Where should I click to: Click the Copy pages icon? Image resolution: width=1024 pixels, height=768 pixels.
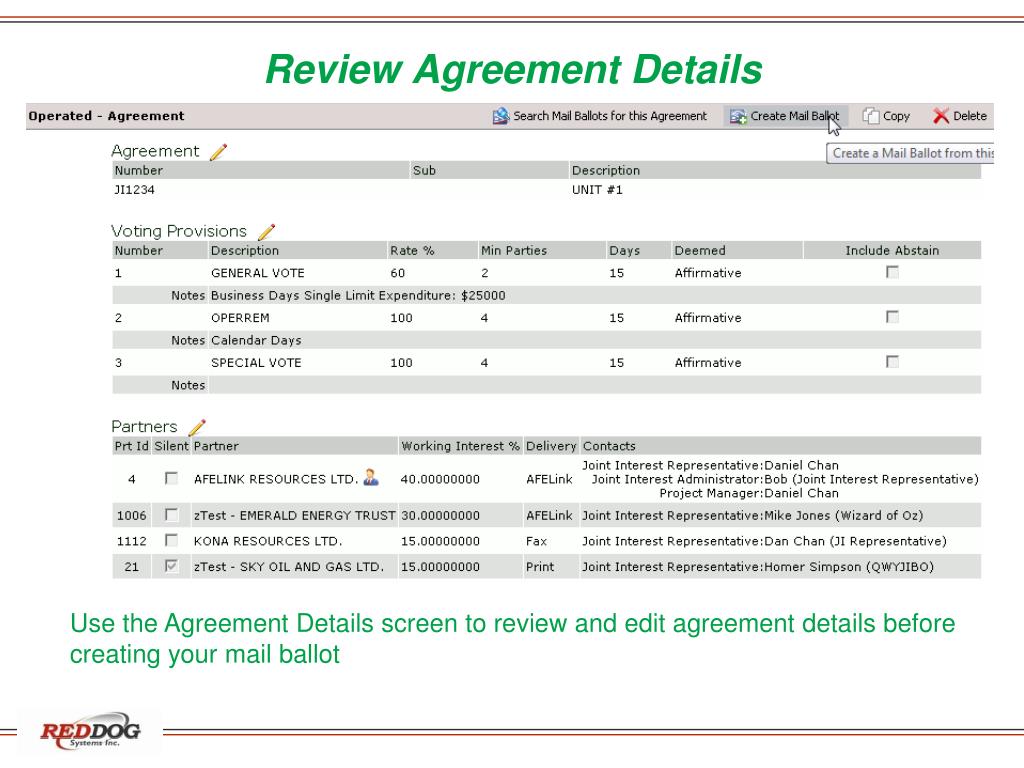(871, 116)
